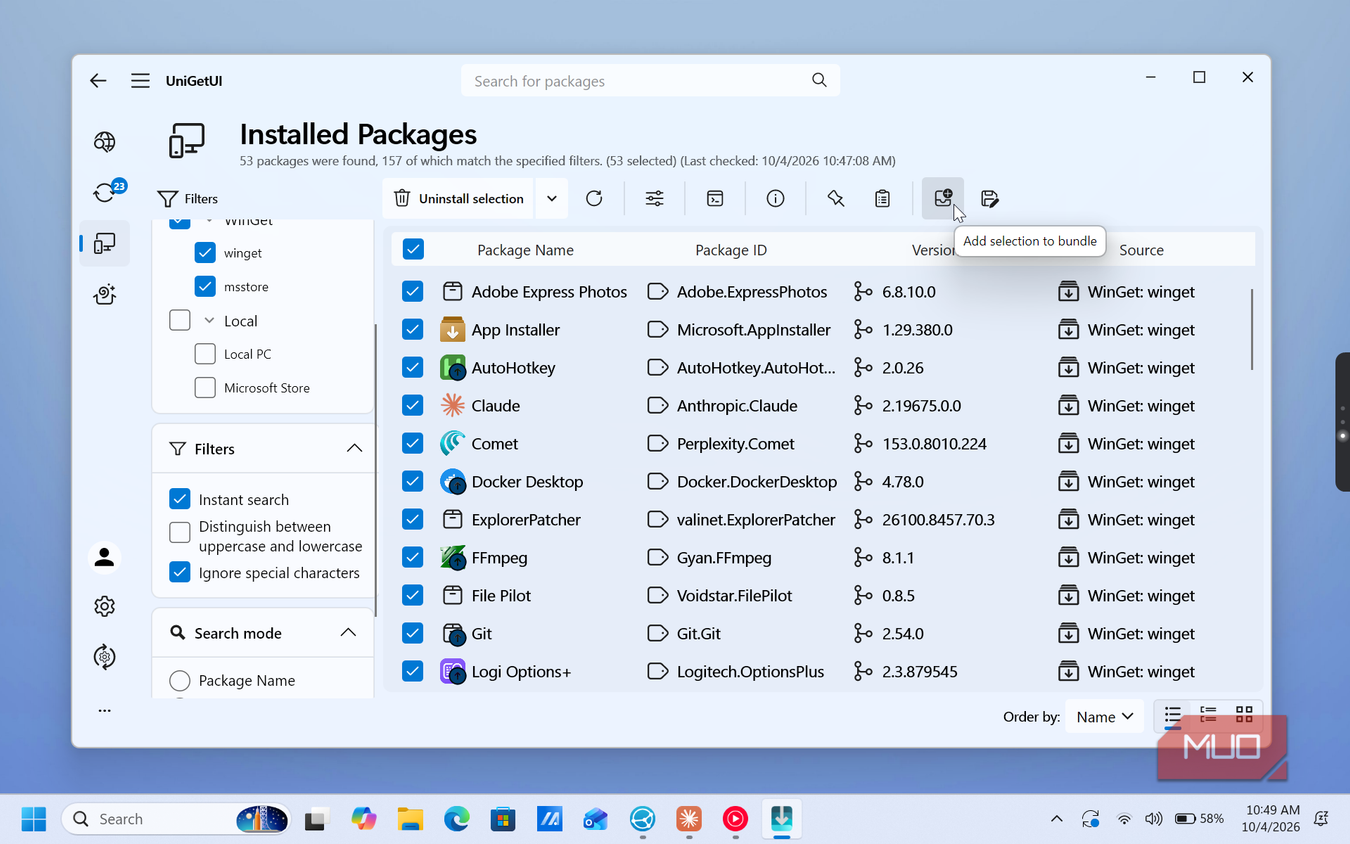Click the package list vertical scrollbar
The width and height of the screenshot is (1350, 844).
(x=1251, y=330)
